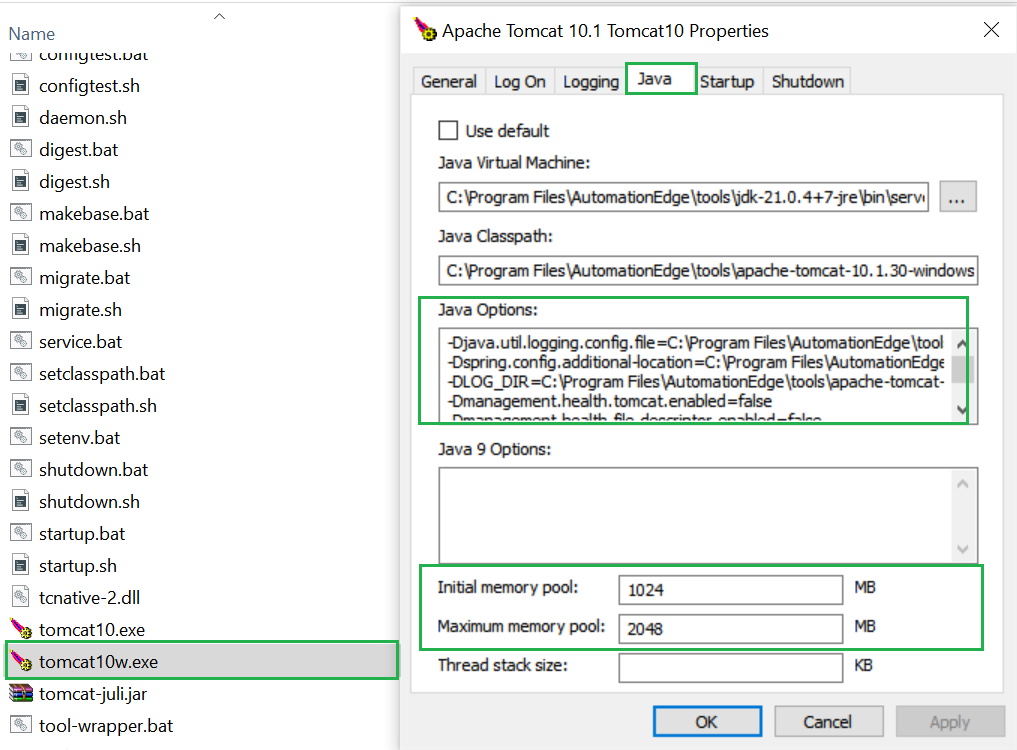The width and height of the screenshot is (1017, 750).
Task: Click the startup.sh file icon
Action: [x=21, y=565]
